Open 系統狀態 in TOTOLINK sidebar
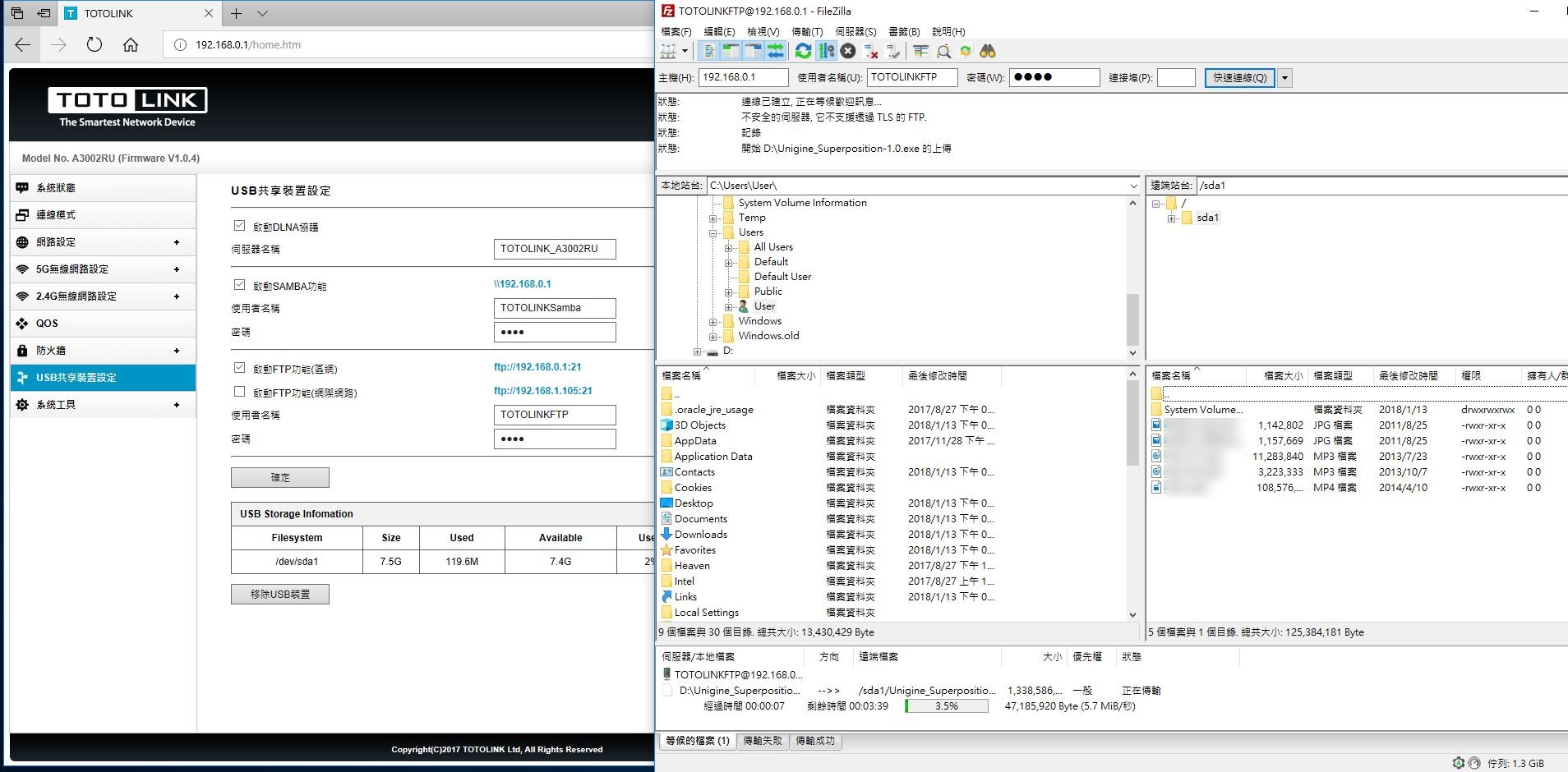The height and width of the screenshot is (772, 1568). (x=104, y=188)
